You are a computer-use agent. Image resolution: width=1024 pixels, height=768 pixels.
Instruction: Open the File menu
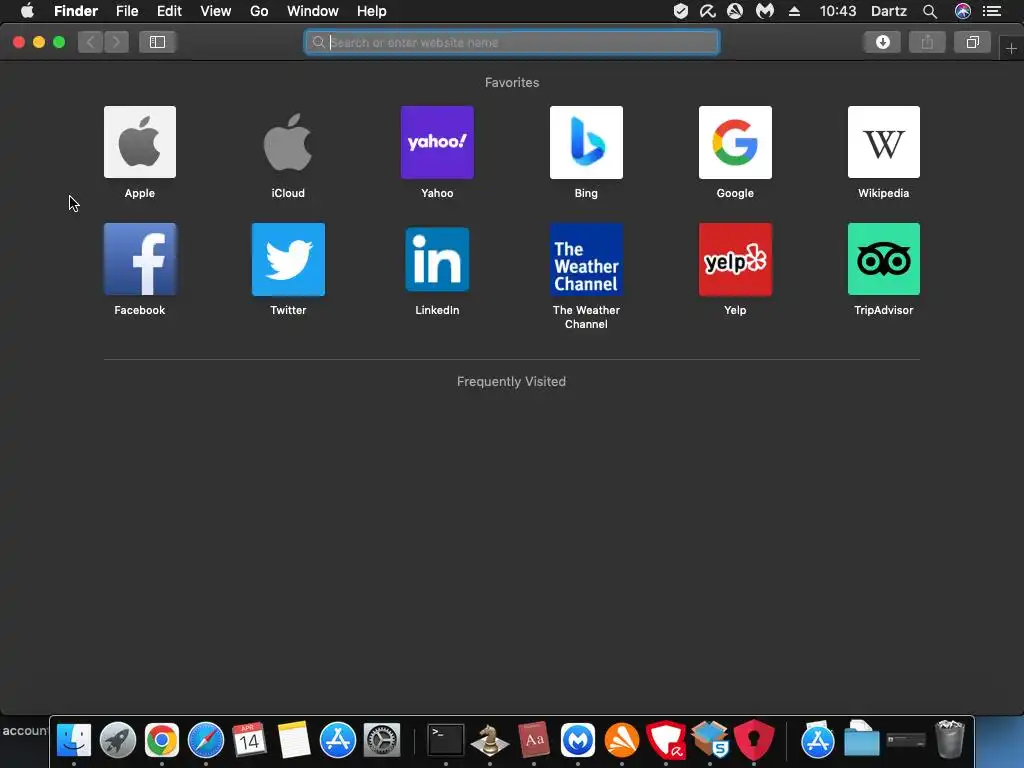click(x=127, y=11)
